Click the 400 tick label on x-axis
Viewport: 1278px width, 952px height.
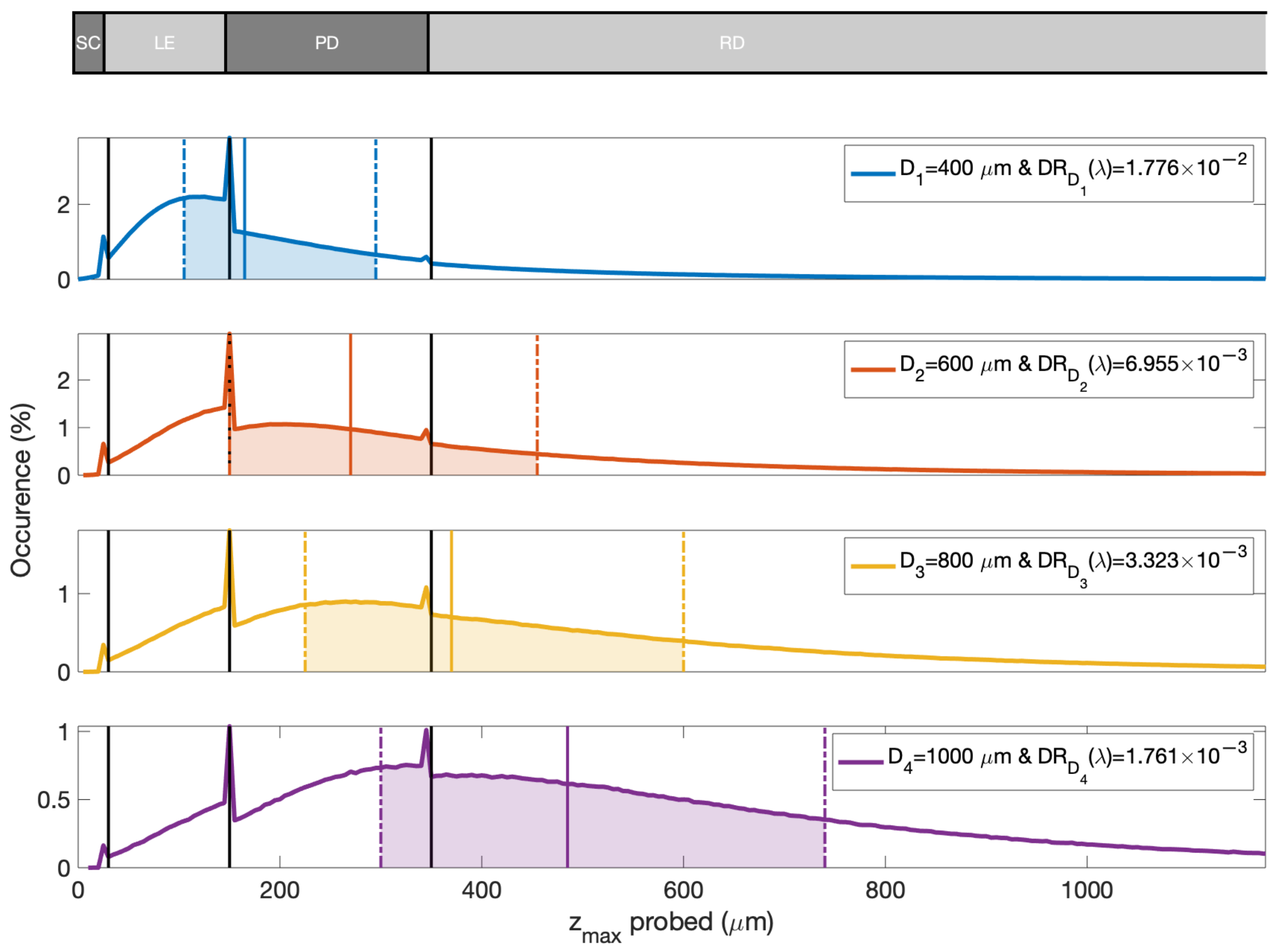pos(481,891)
